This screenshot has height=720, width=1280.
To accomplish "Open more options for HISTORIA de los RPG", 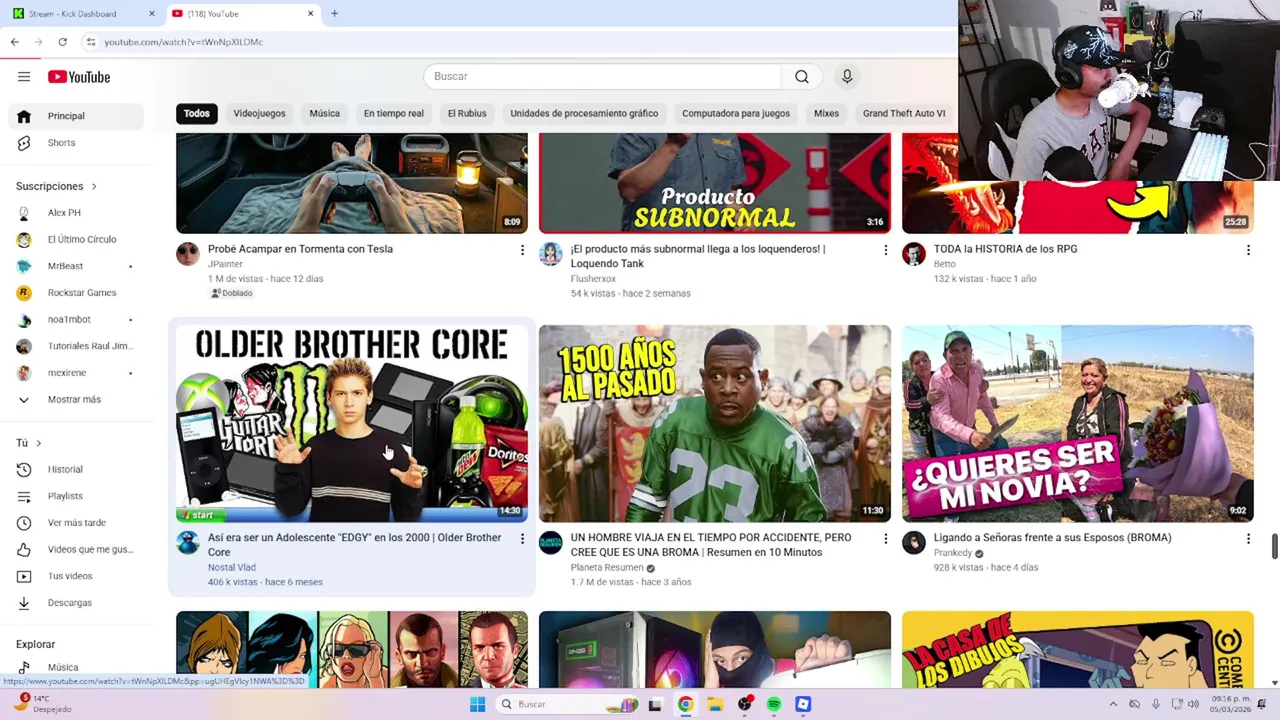I will pos(1248,250).
